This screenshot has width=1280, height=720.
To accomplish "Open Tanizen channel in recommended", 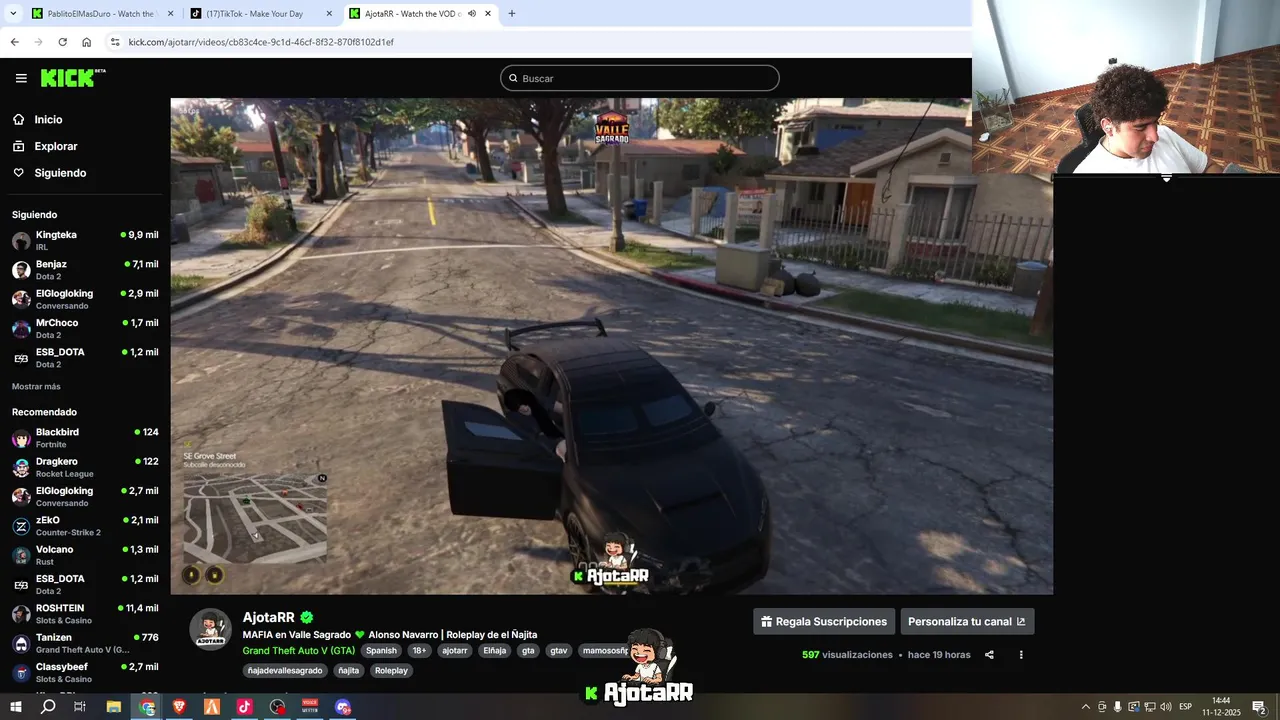I will (x=85, y=643).
